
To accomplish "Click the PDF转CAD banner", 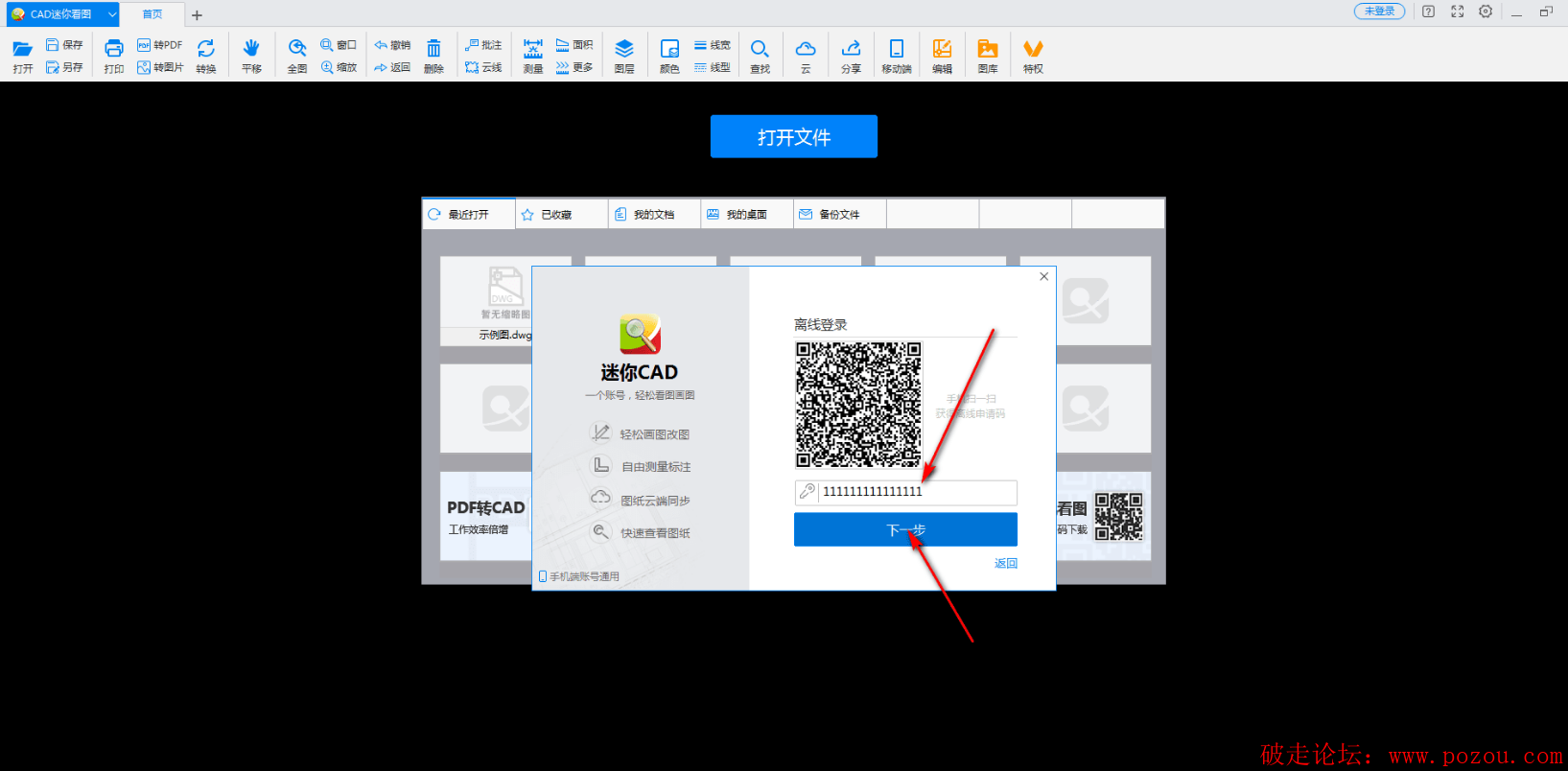I will (x=486, y=516).
